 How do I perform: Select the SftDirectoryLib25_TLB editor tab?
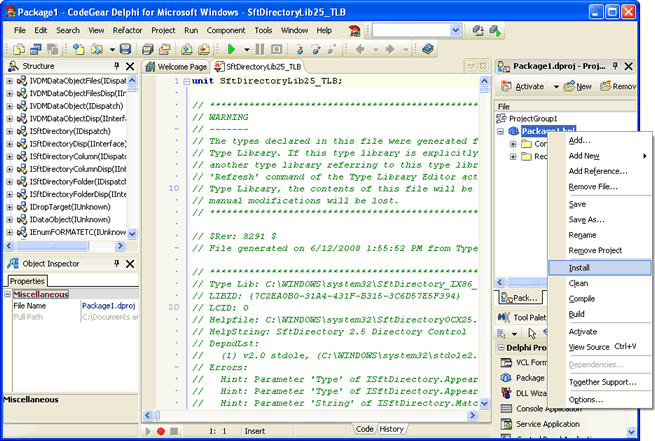[x=258, y=67]
